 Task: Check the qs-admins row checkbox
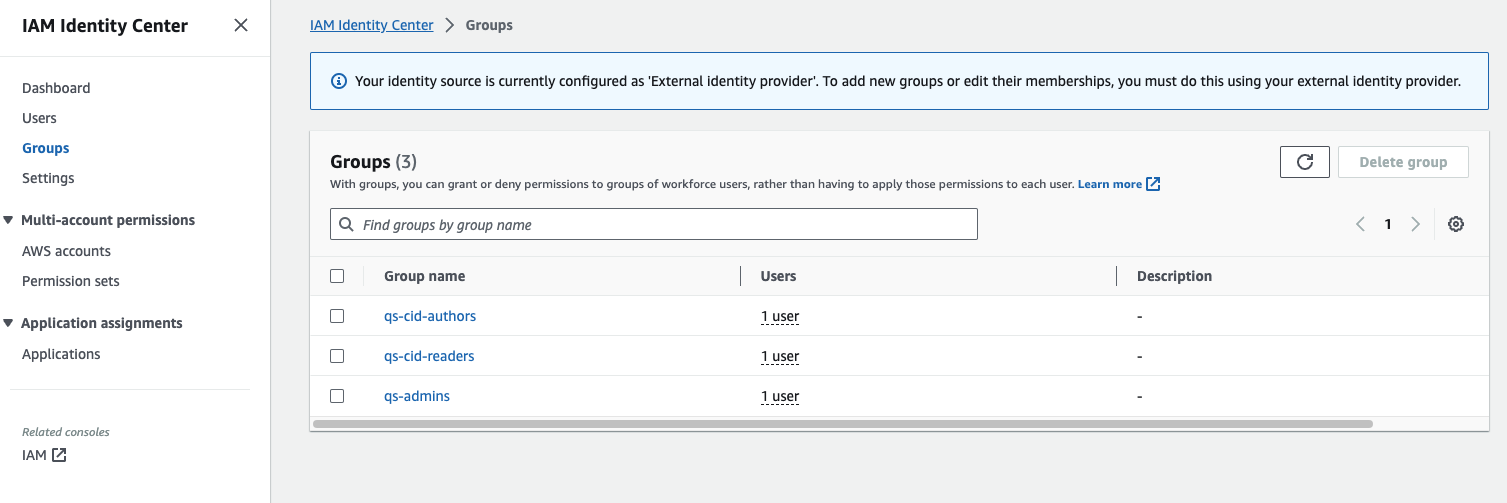pos(337,396)
